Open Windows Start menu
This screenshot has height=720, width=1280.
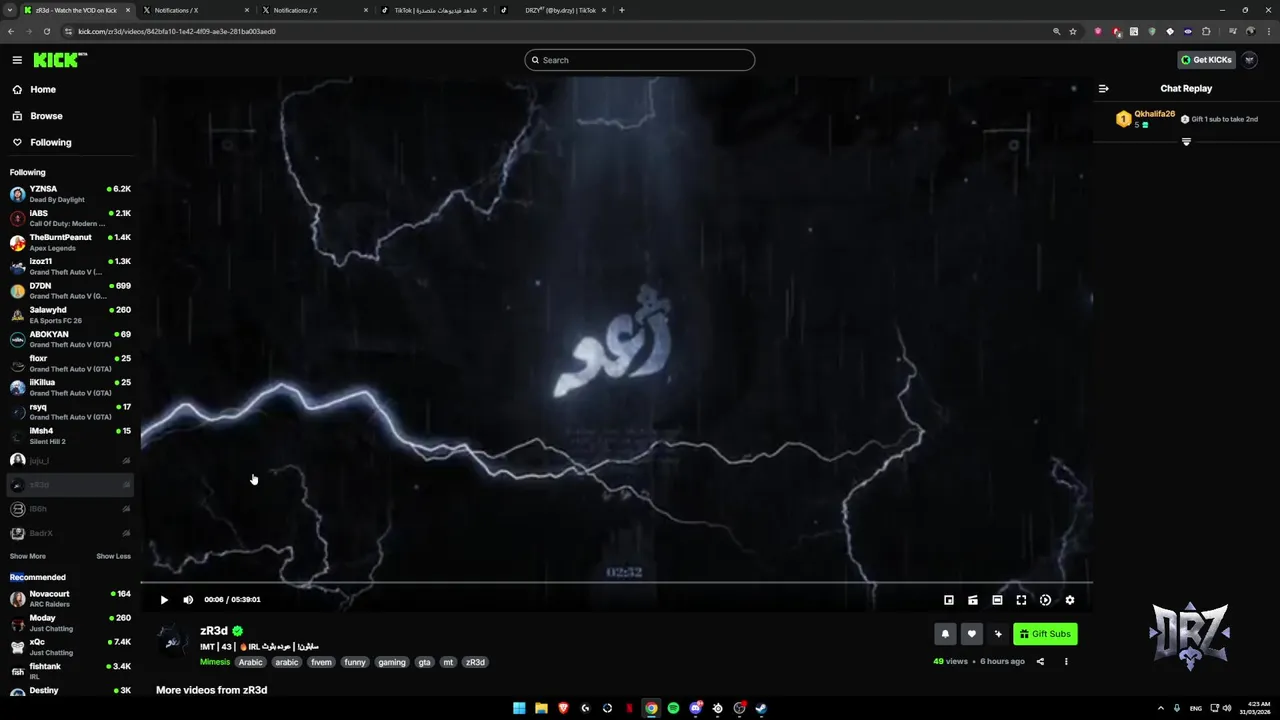(x=519, y=708)
